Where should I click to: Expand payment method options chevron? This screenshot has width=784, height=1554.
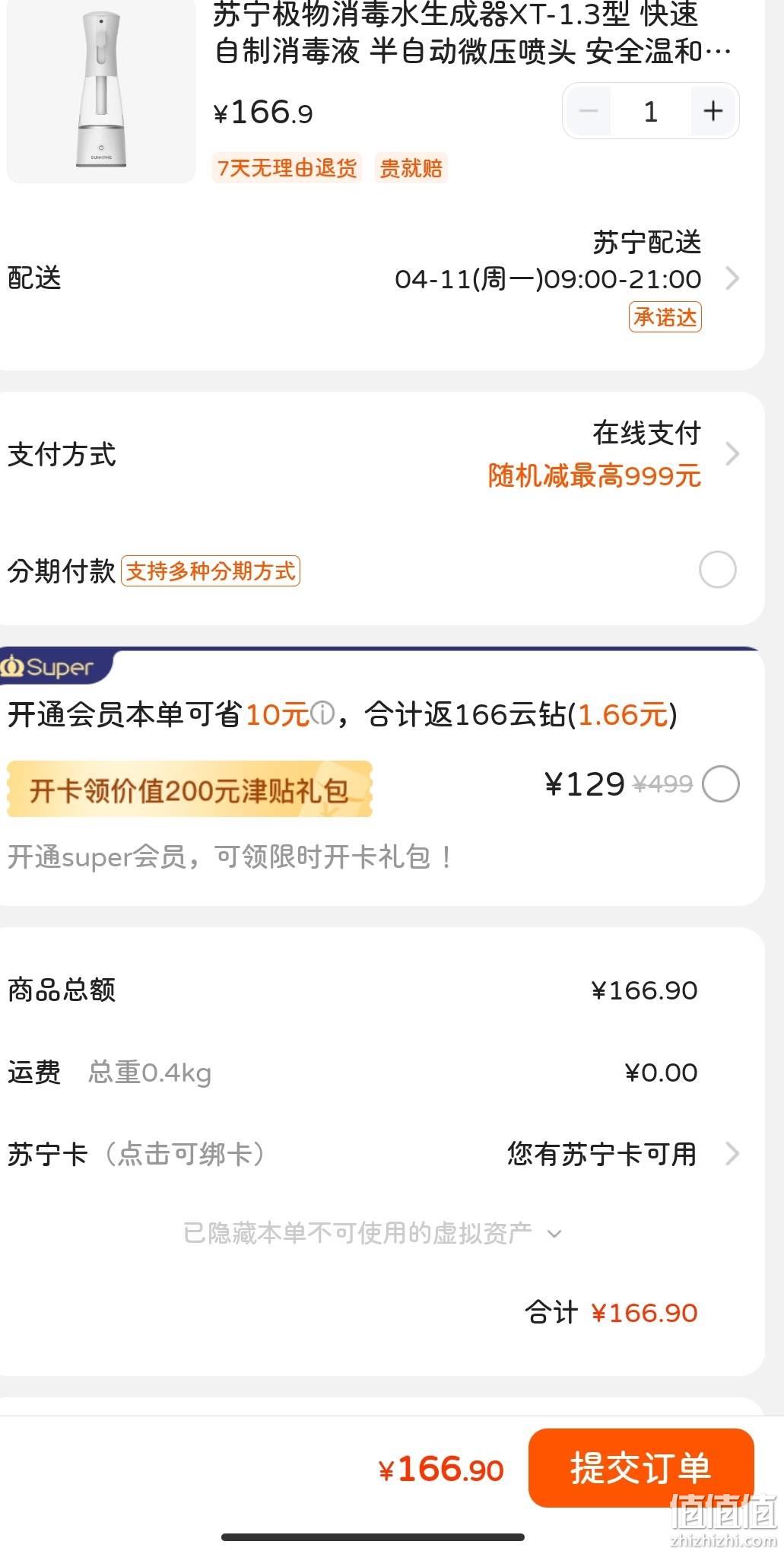click(x=732, y=454)
